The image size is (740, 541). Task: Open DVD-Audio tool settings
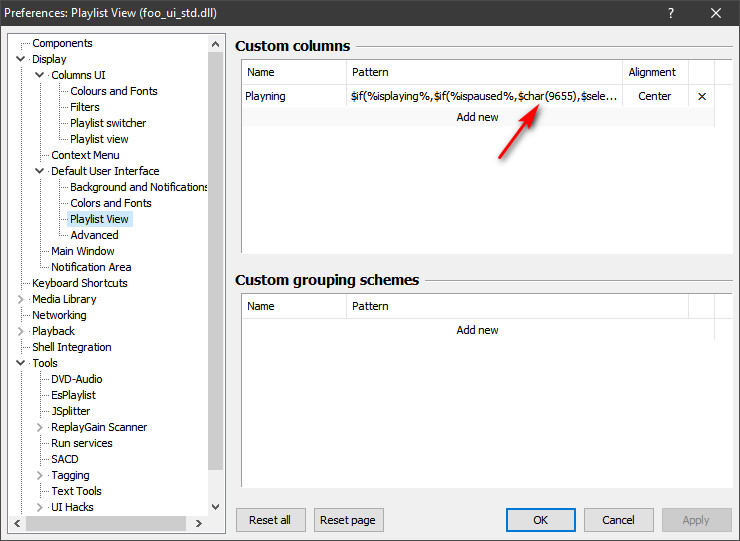pyautogui.click(x=76, y=379)
